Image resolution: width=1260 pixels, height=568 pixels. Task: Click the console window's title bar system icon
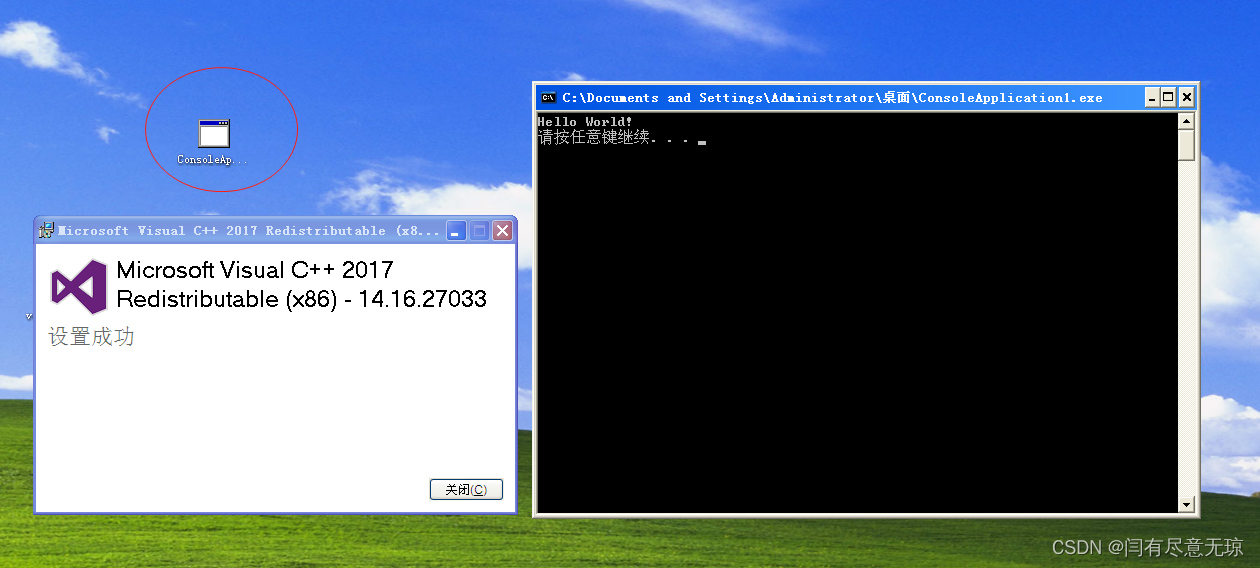coord(548,98)
